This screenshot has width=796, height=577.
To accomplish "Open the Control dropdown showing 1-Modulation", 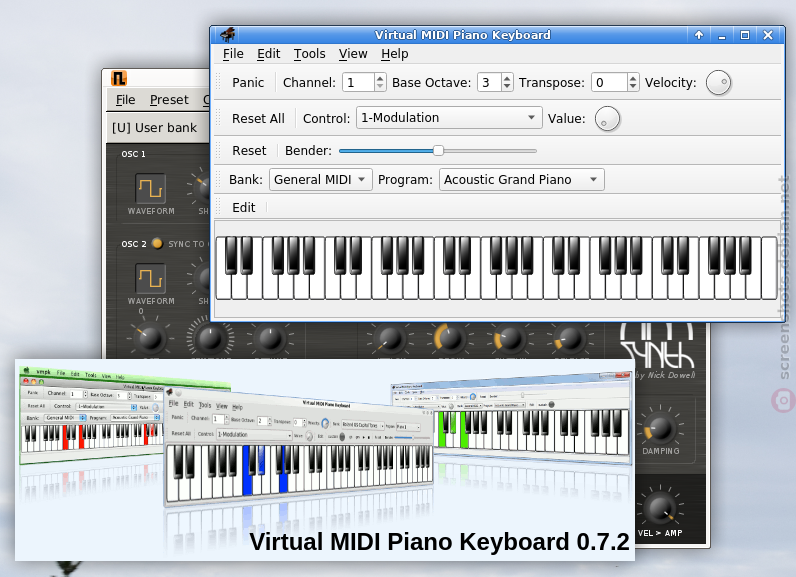I will pyautogui.click(x=449, y=118).
